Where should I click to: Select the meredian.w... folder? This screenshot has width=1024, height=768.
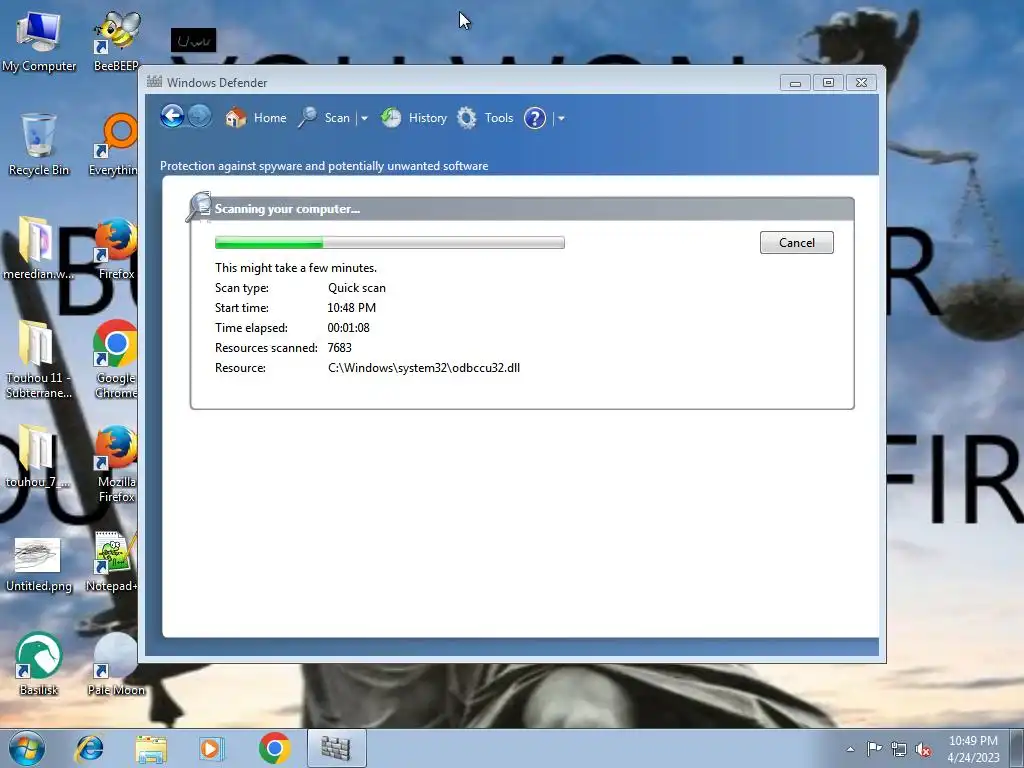(37, 248)
